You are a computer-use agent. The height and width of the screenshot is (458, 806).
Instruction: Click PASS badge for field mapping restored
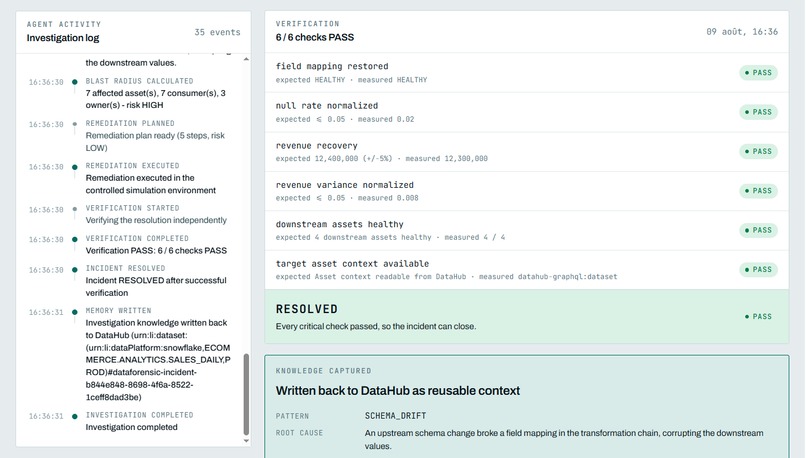[x=758, y=73]
